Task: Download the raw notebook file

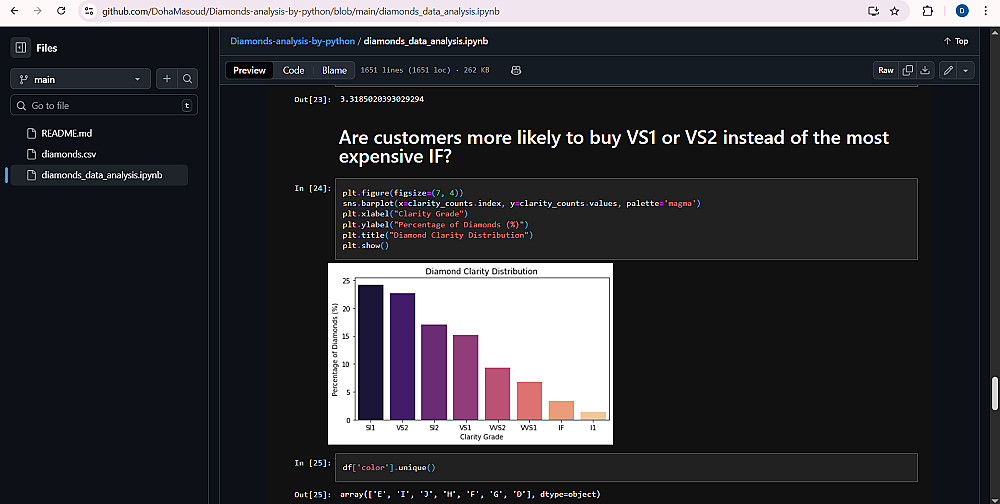Action: pos(925,70)
